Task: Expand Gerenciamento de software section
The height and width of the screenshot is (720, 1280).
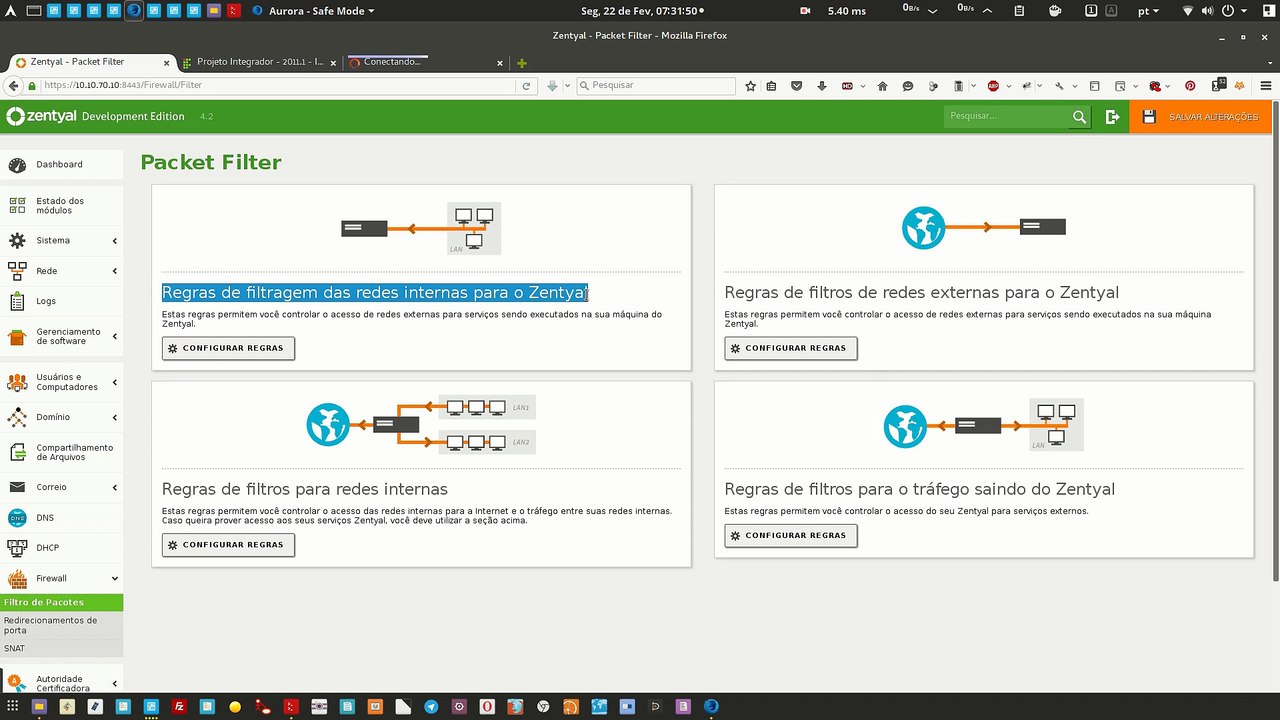Action: coord(115,336)
